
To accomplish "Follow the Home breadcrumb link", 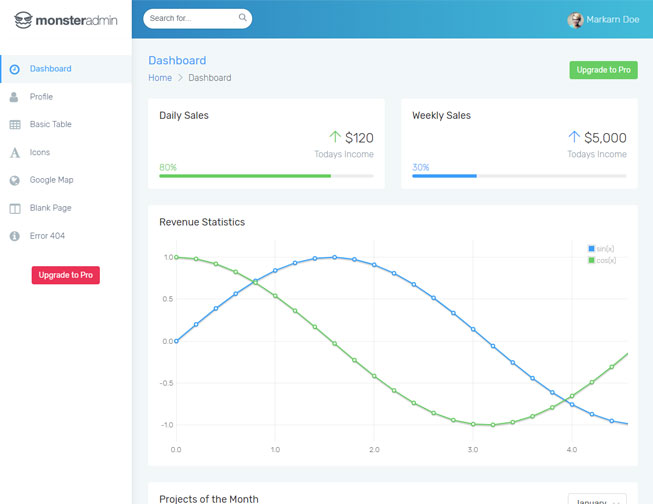I will (160, 78).
